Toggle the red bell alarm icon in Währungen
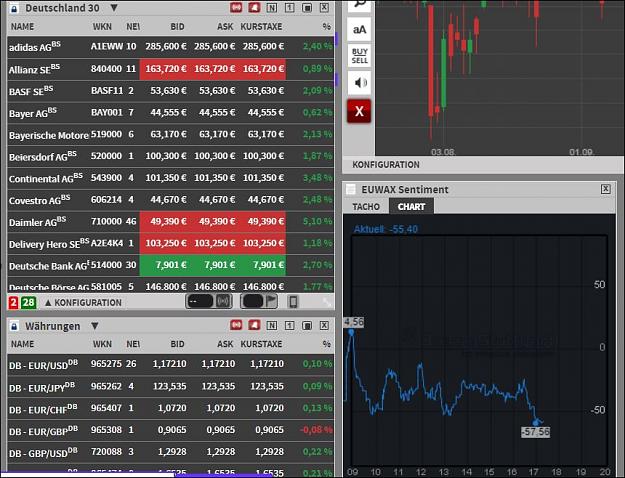Viewport: 625px width, 478px height. (x=254, y=325)
